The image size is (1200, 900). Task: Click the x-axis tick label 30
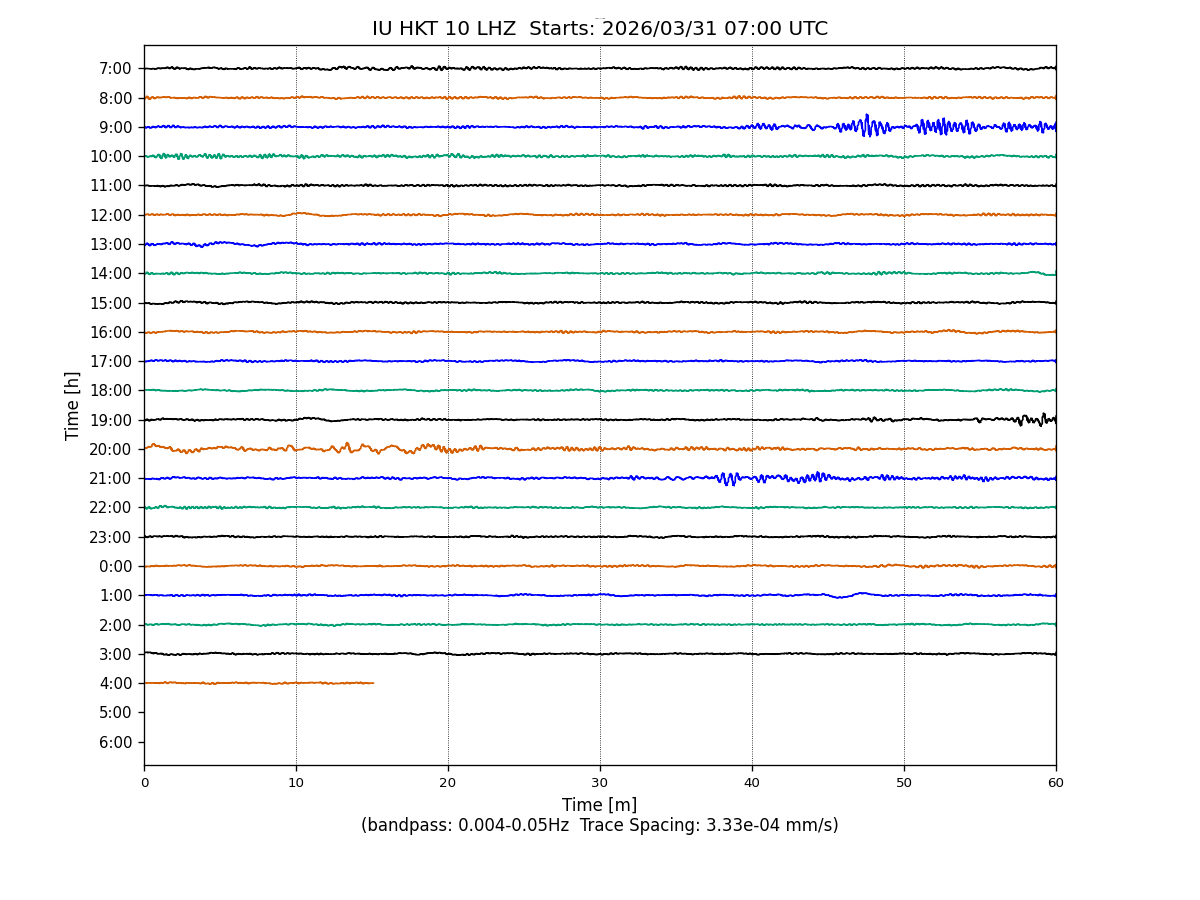600,783
